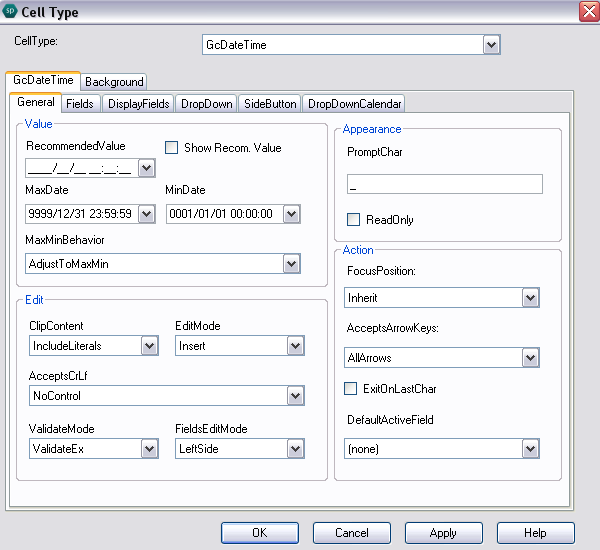Open the DropDownCalendar sub-tab
The width and height of the screenshot is (600, 550).
354,104
